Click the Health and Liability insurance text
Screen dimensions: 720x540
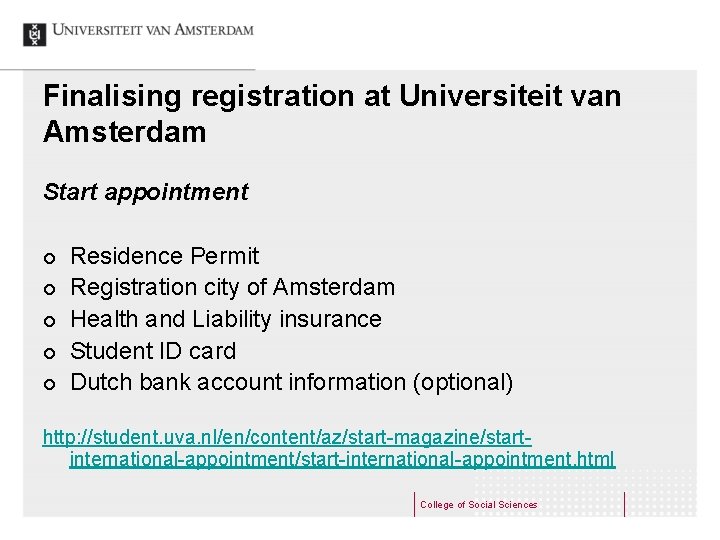(226, 320)
